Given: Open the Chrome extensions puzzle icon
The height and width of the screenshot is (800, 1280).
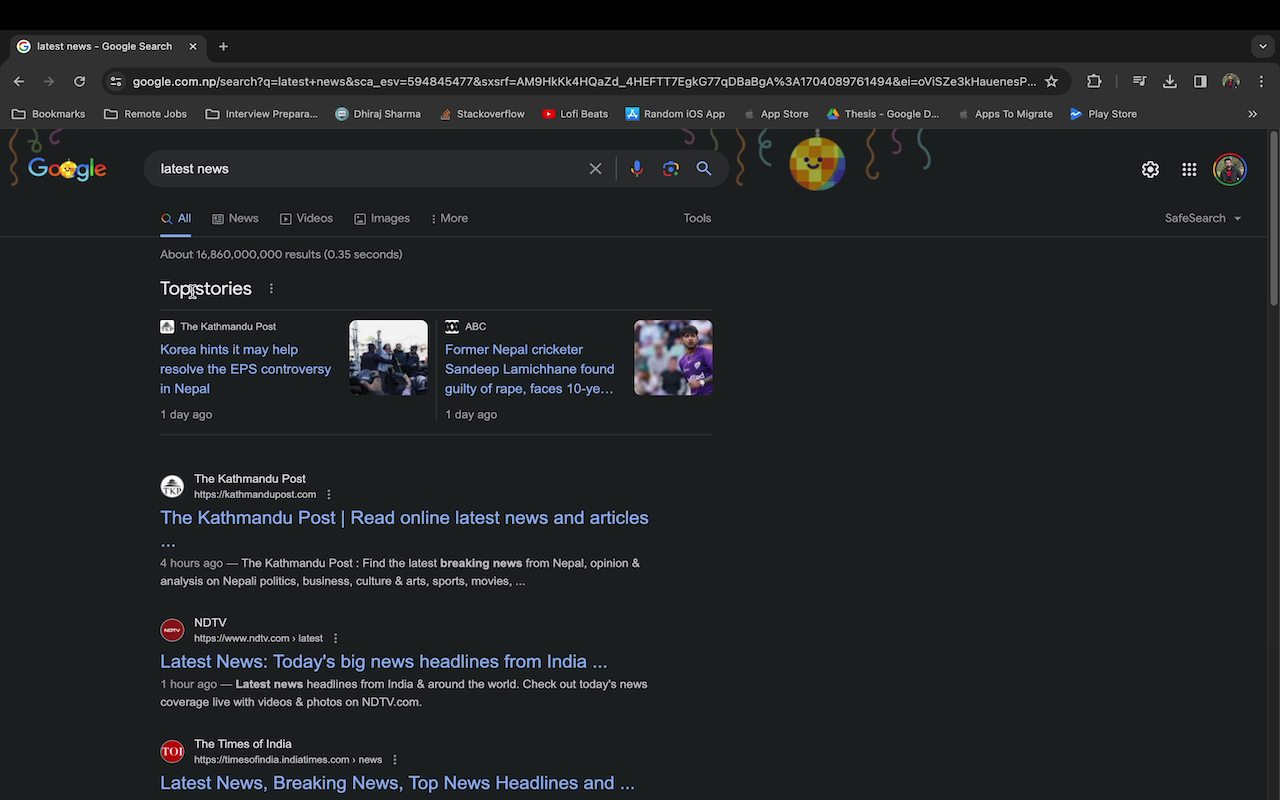Looking at the screenshot, I should pos(1093,81).
